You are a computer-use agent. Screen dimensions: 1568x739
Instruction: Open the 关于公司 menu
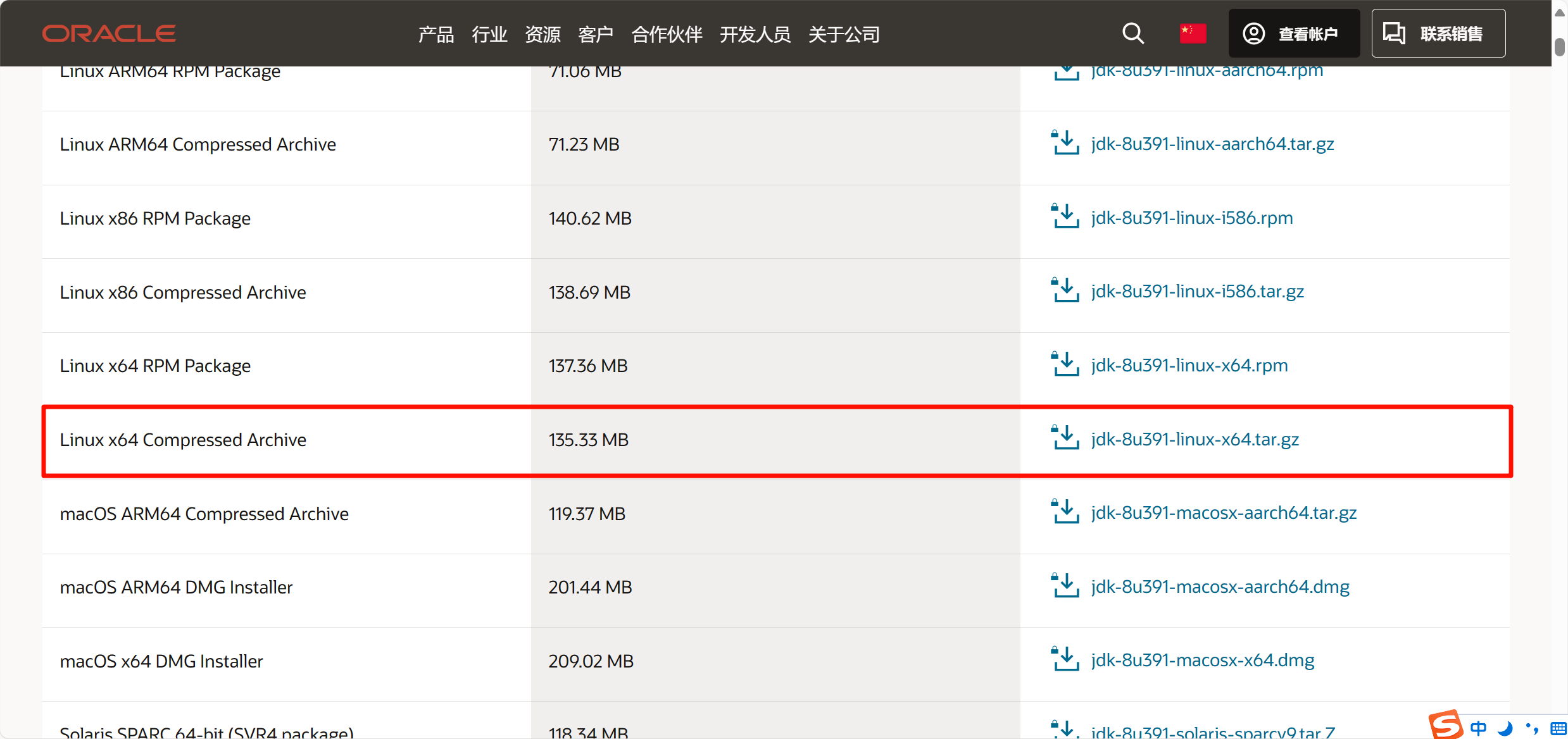click(844, 34)
